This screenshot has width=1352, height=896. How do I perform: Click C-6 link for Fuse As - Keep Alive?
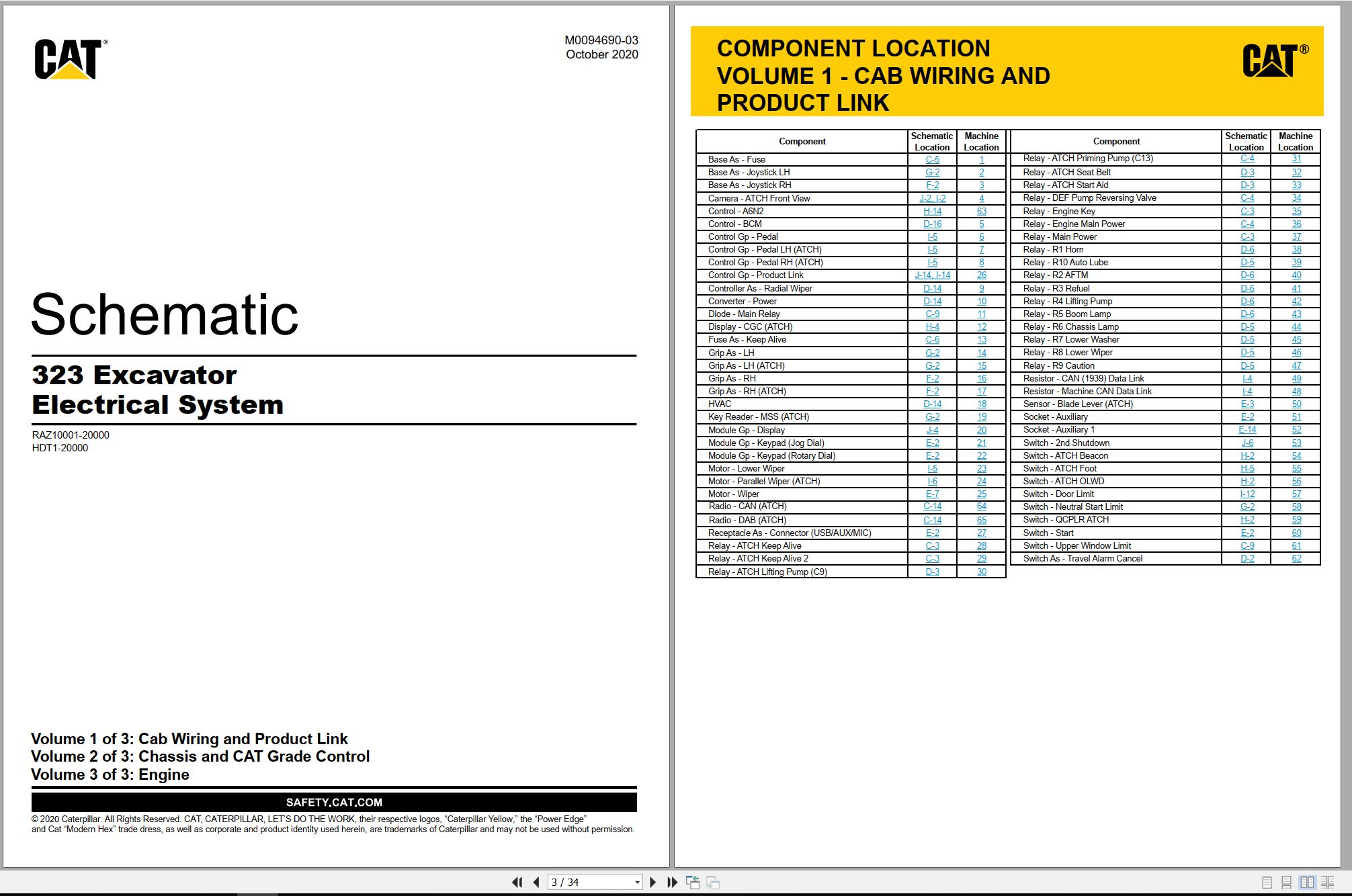932,339
